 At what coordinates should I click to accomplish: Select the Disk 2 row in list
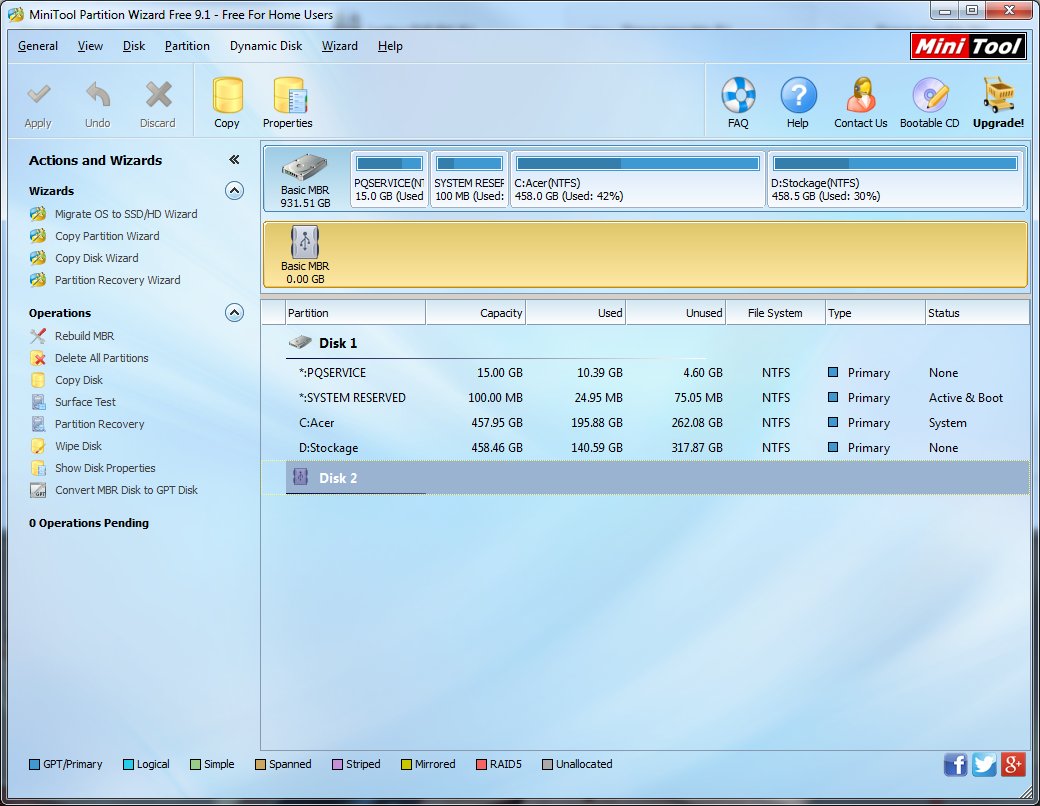(645, 478)
